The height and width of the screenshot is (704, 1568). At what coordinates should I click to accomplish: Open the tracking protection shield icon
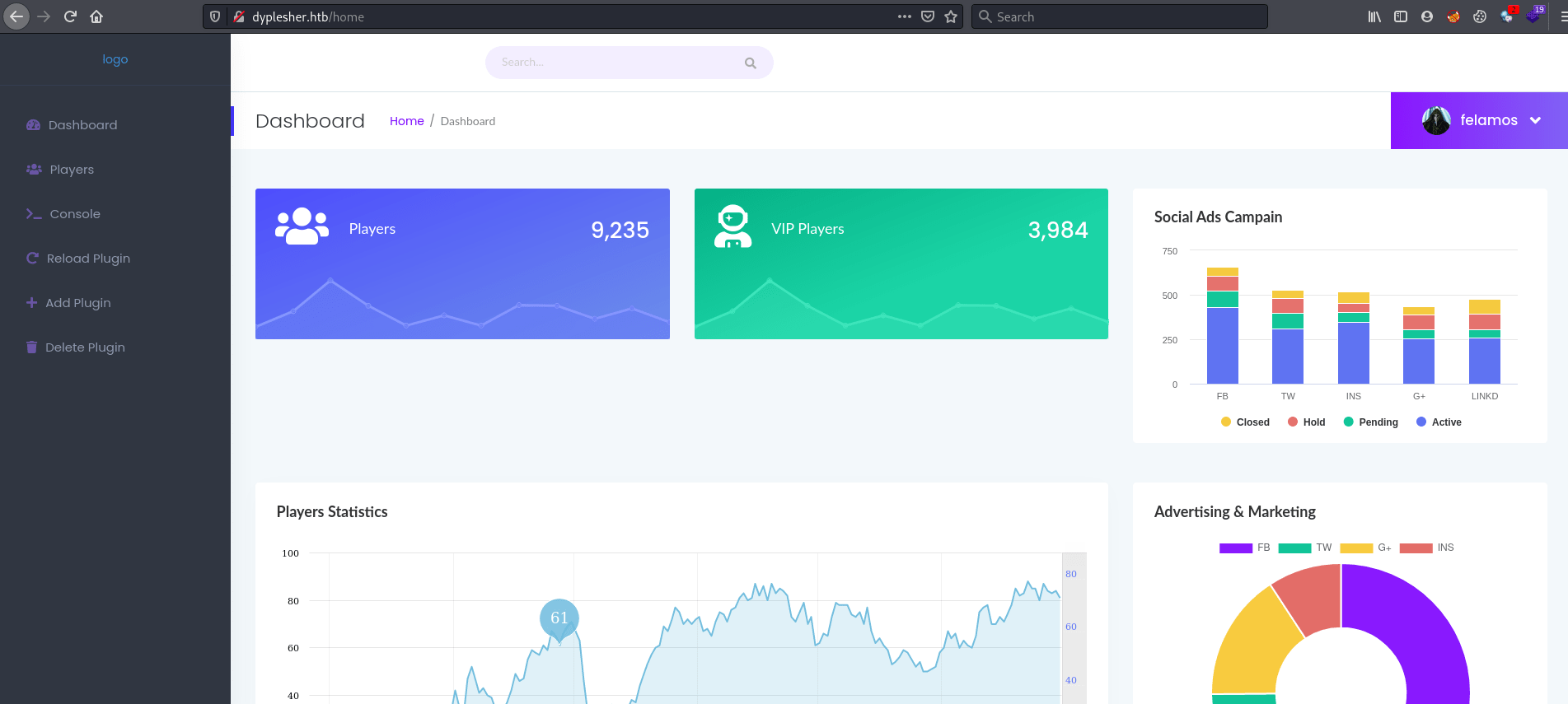(215, 16)
